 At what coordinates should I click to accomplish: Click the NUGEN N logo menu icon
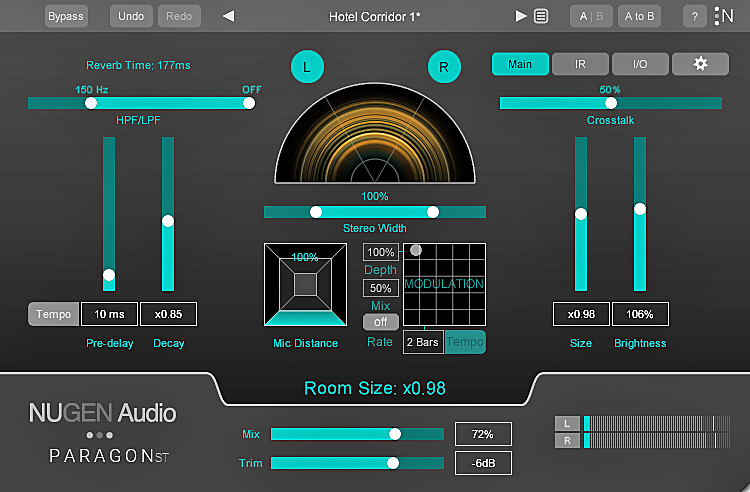pyautogui.click(x=724, y=16)
